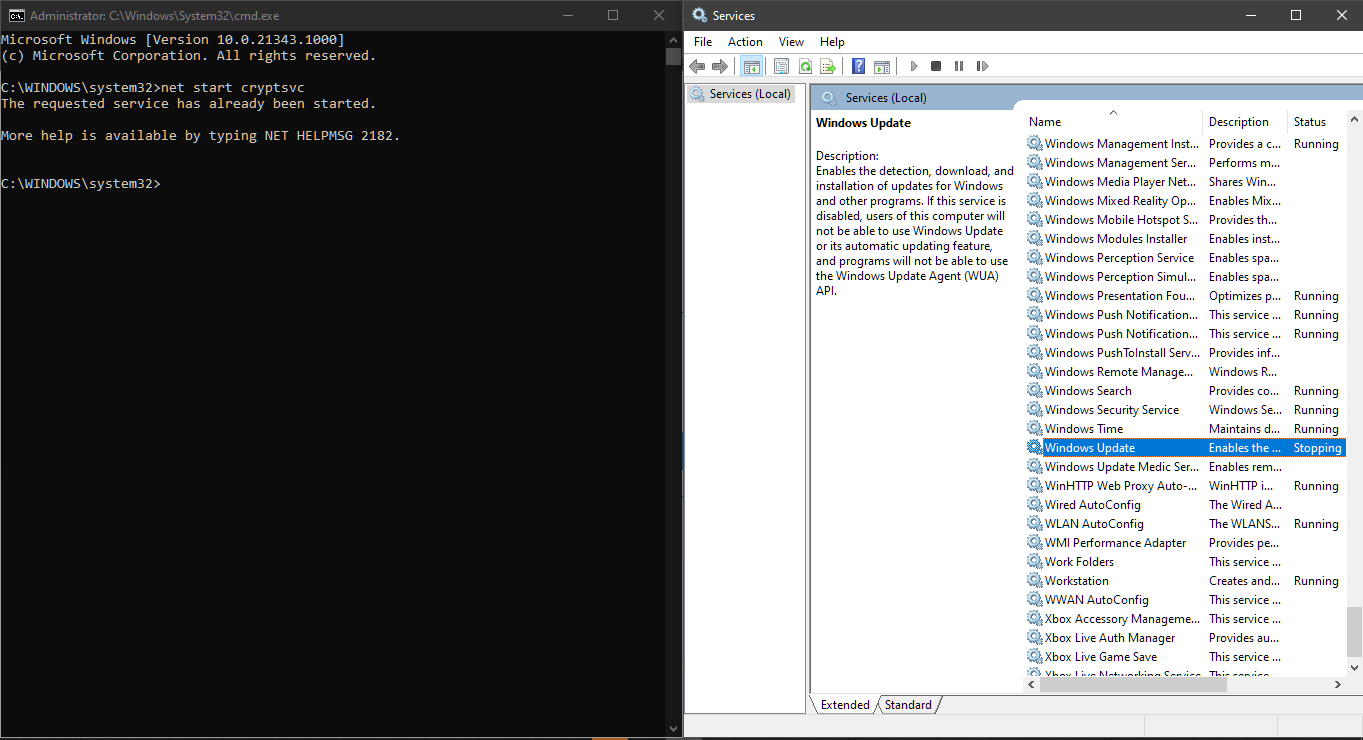Viewport: 1363px width, 740px height.
Task: Select the Windows Management Inst... service row
Action: click(1185, 144)
